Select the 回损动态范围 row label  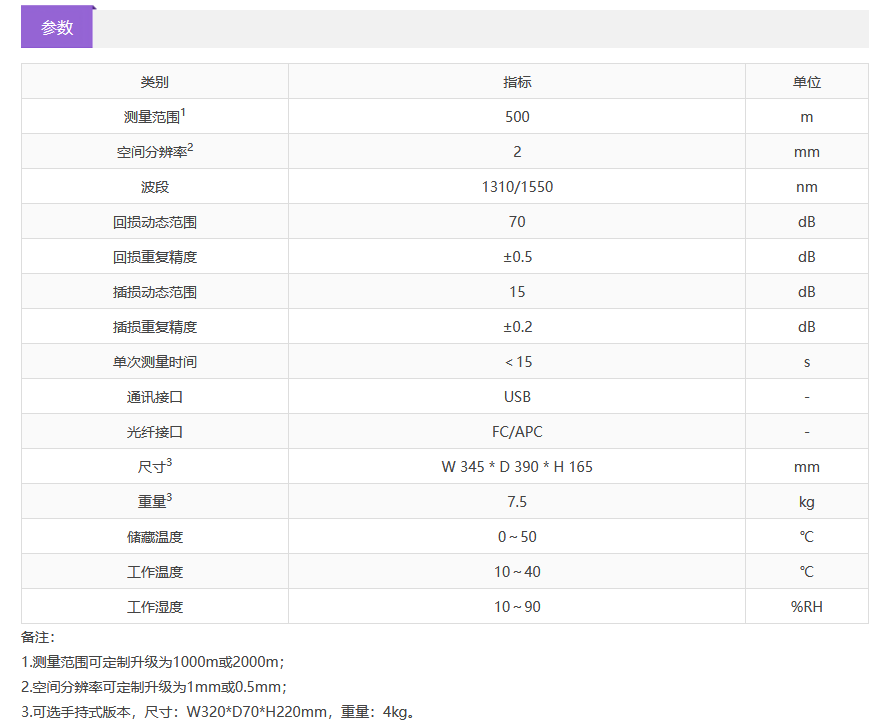155,222
